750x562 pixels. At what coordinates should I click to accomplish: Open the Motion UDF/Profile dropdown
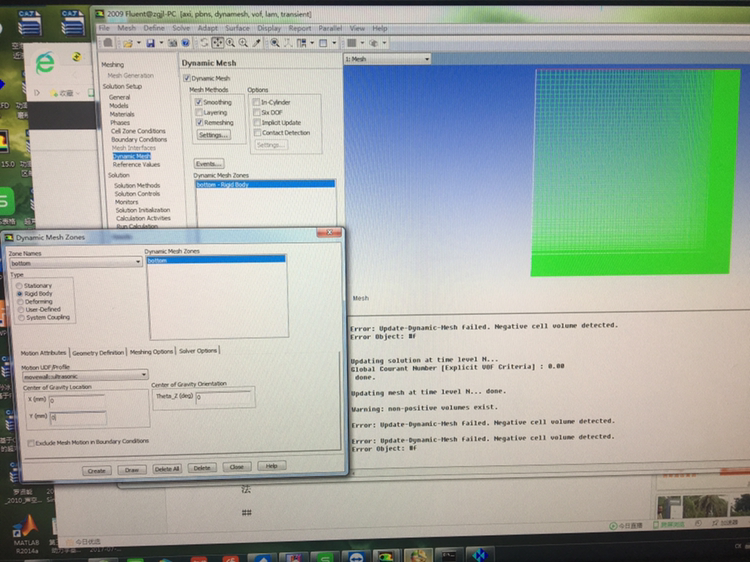(x=85, y=376)
